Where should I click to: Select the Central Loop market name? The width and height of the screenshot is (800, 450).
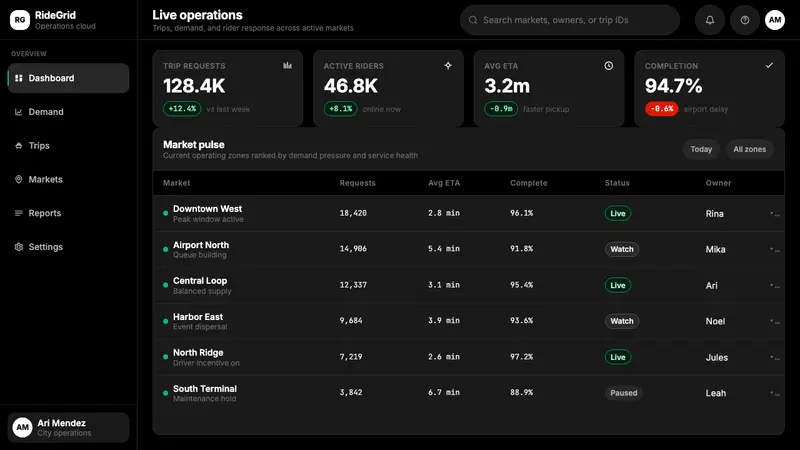200,281
